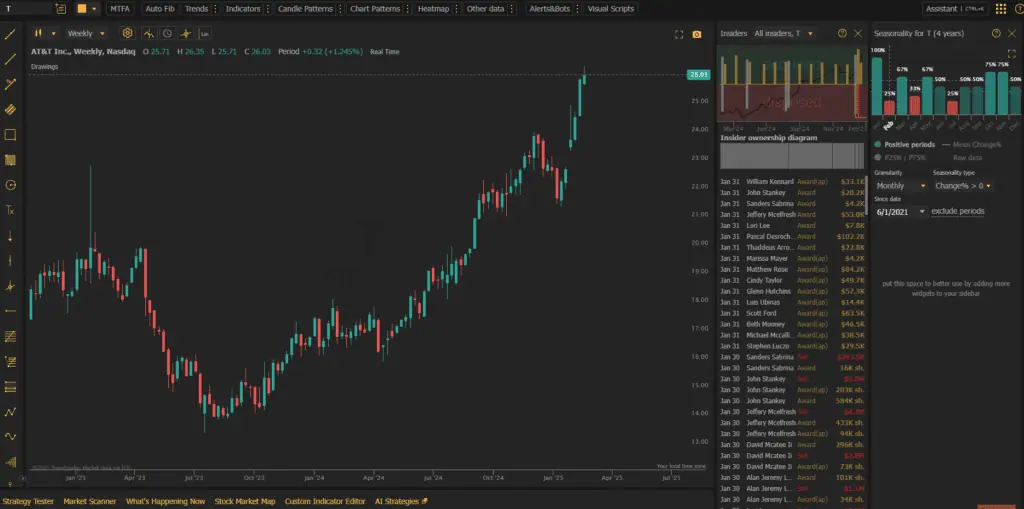Open the Indicators menu

click(243, 9)
